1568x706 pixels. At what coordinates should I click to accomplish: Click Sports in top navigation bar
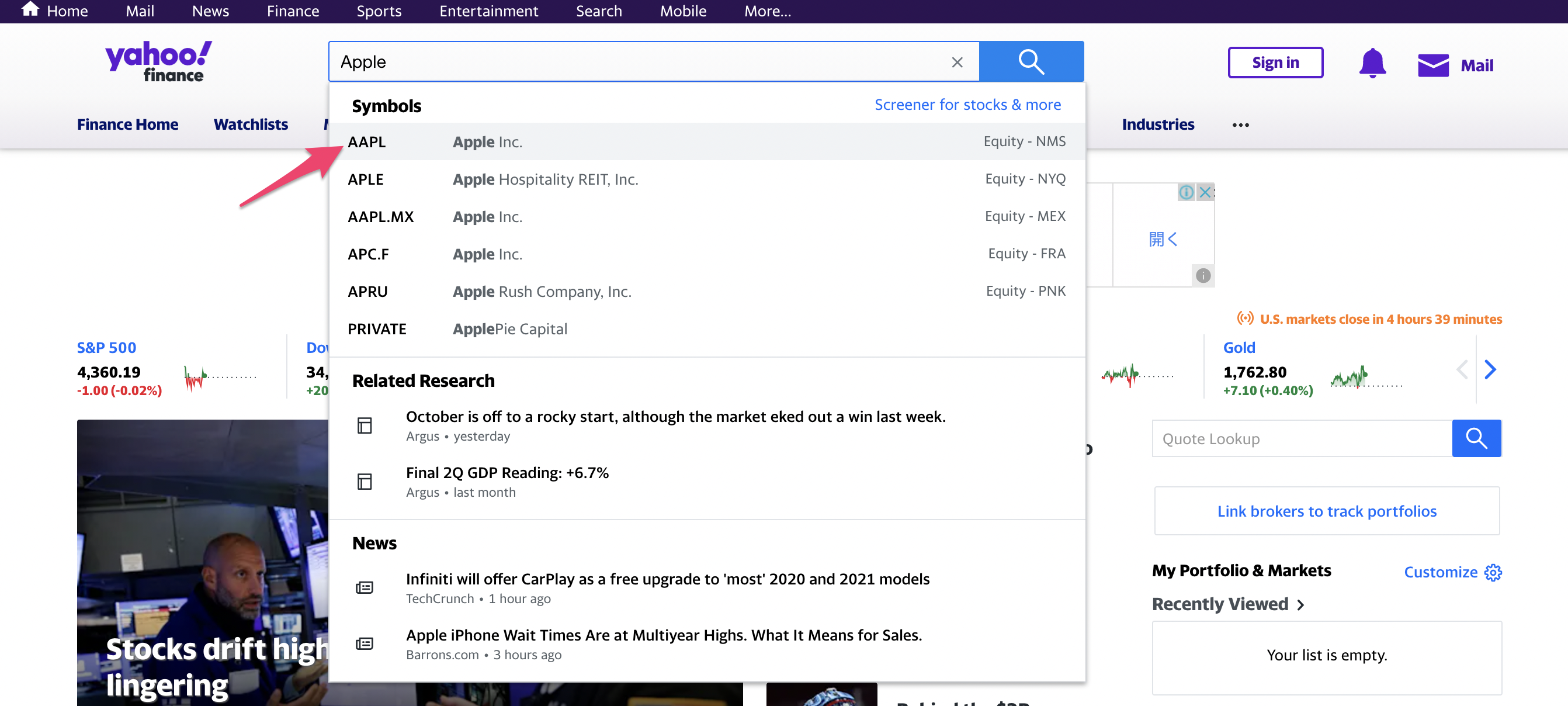(x=379, y=11)
